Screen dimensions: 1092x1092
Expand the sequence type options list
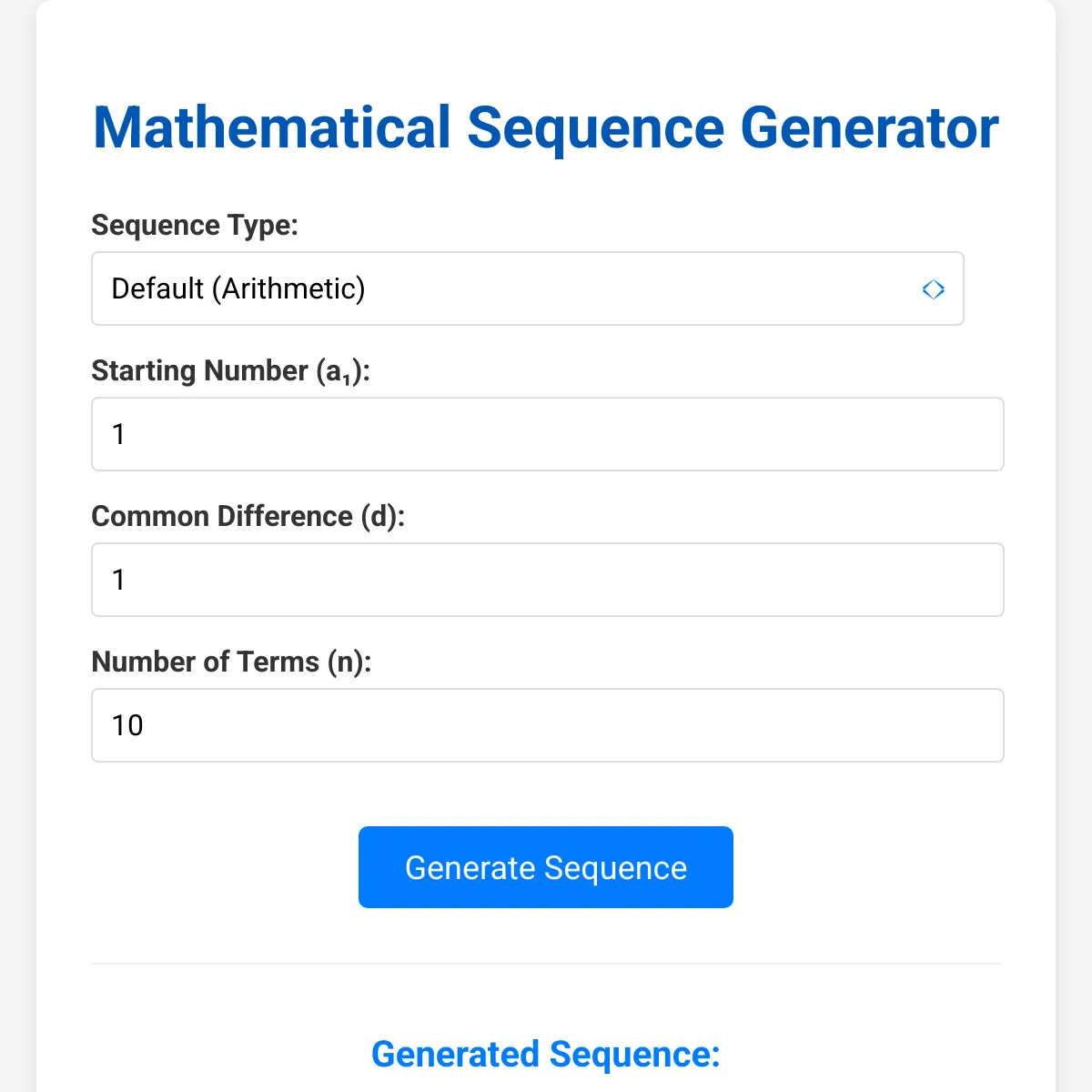pyautogui.click(x=528, y=289)
